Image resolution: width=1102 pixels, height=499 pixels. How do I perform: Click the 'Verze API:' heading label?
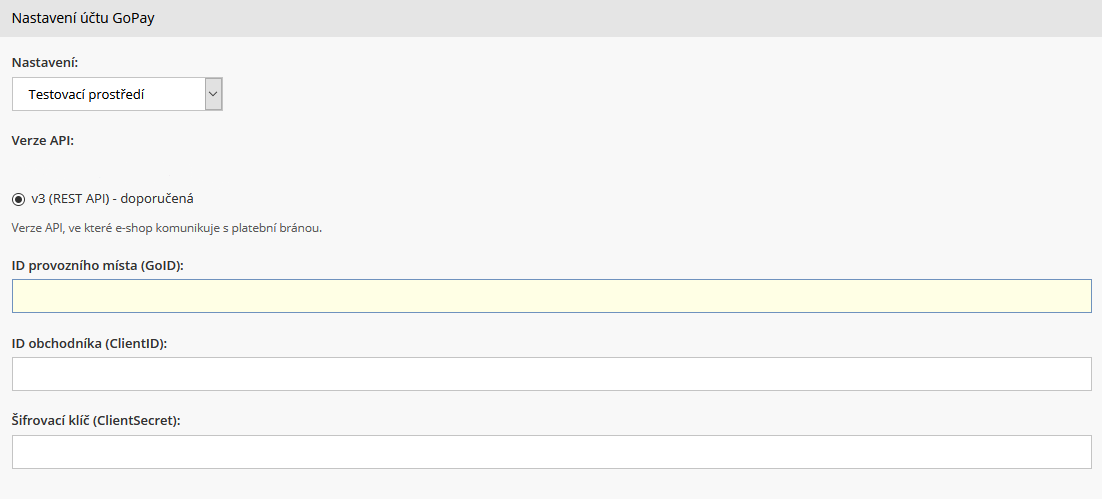43,140
